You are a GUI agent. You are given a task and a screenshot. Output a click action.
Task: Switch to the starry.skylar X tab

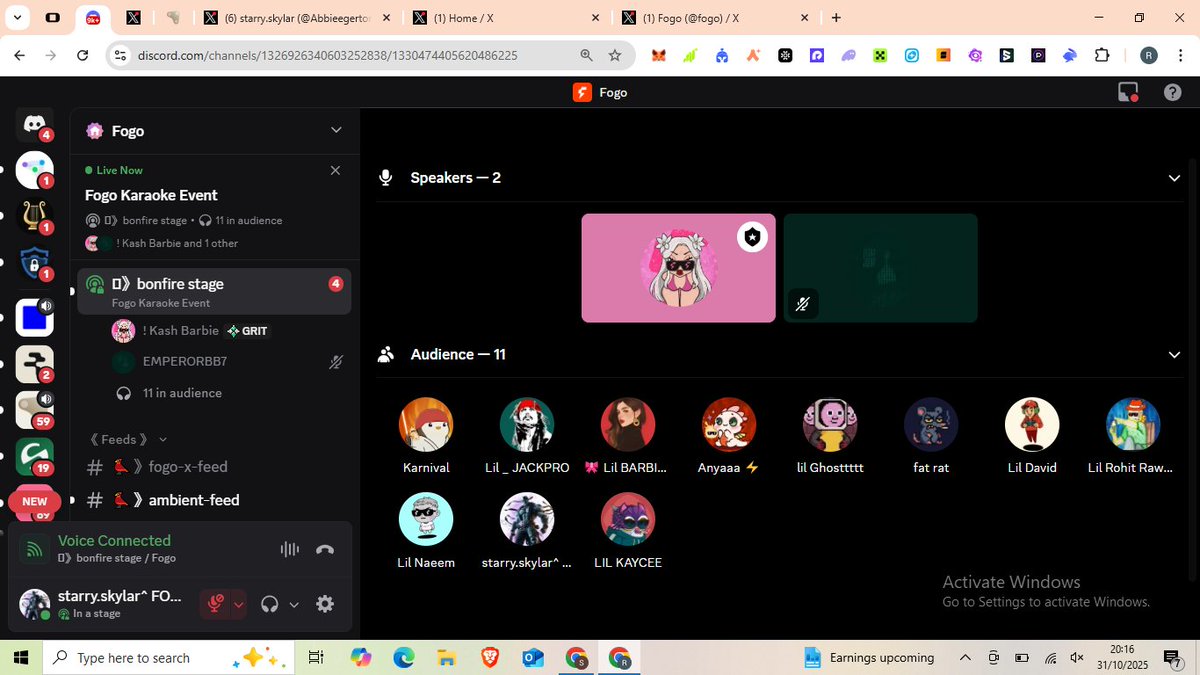(296, 18)
